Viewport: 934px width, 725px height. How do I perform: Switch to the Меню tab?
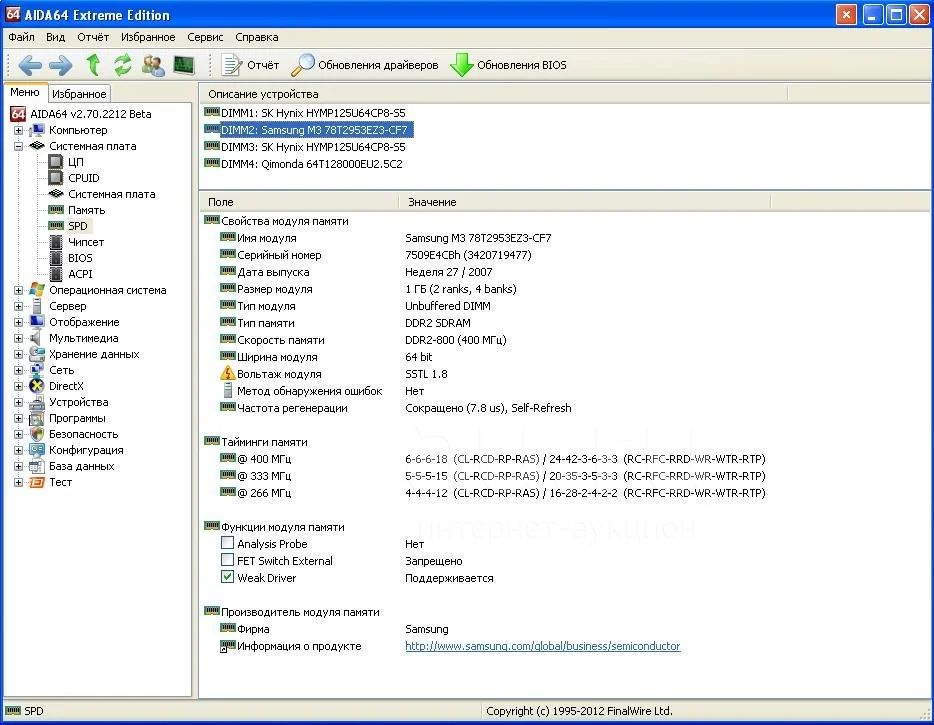click(25, 92)
